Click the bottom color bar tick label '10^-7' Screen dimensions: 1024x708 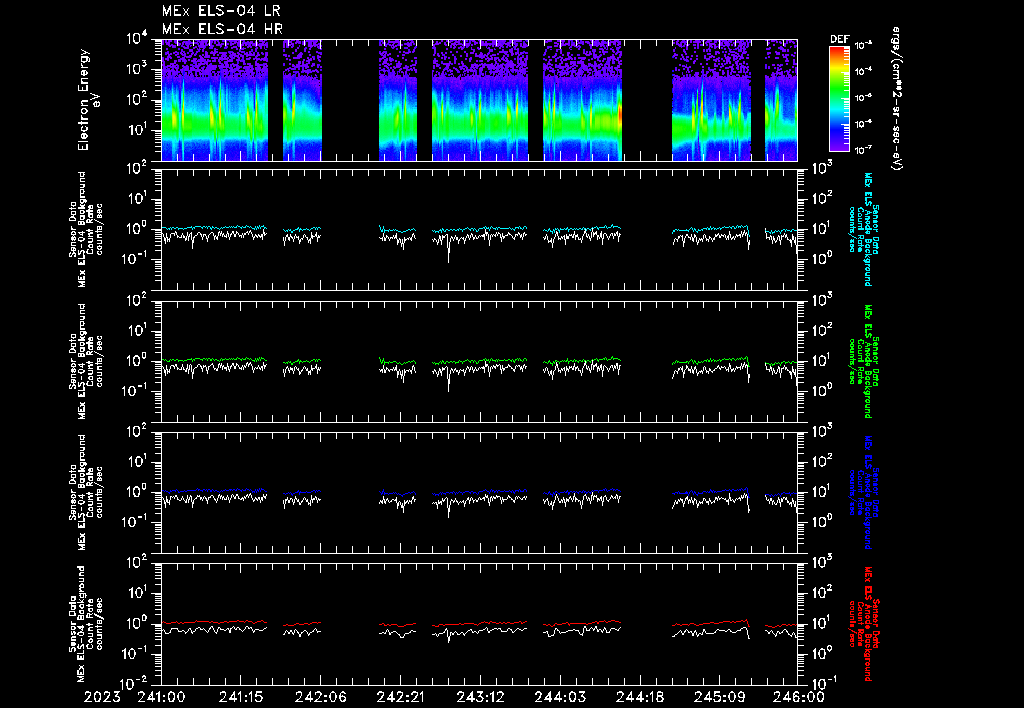[863, 150]
